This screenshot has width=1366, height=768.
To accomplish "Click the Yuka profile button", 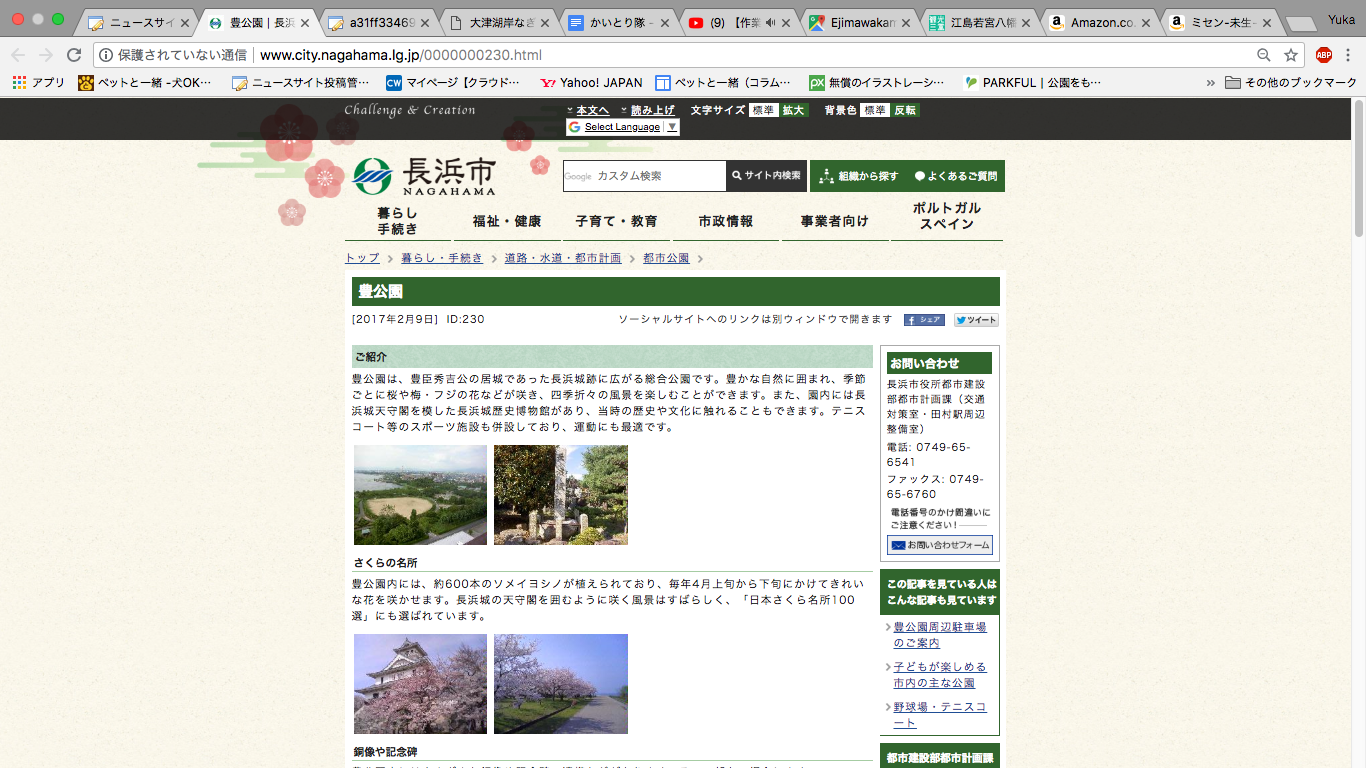I will coord(1340,19).
